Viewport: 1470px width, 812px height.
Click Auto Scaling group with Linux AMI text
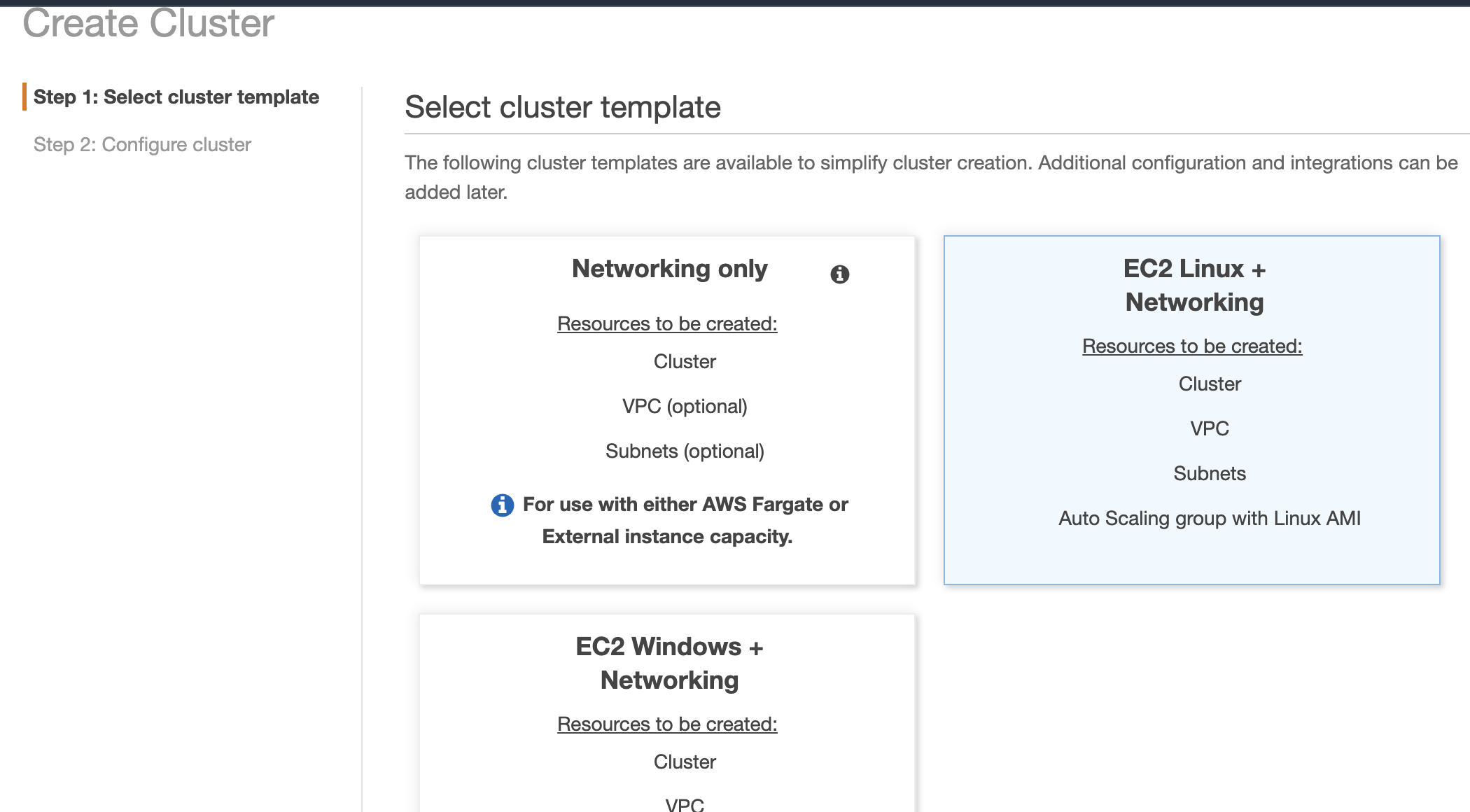coord(1209,519)
